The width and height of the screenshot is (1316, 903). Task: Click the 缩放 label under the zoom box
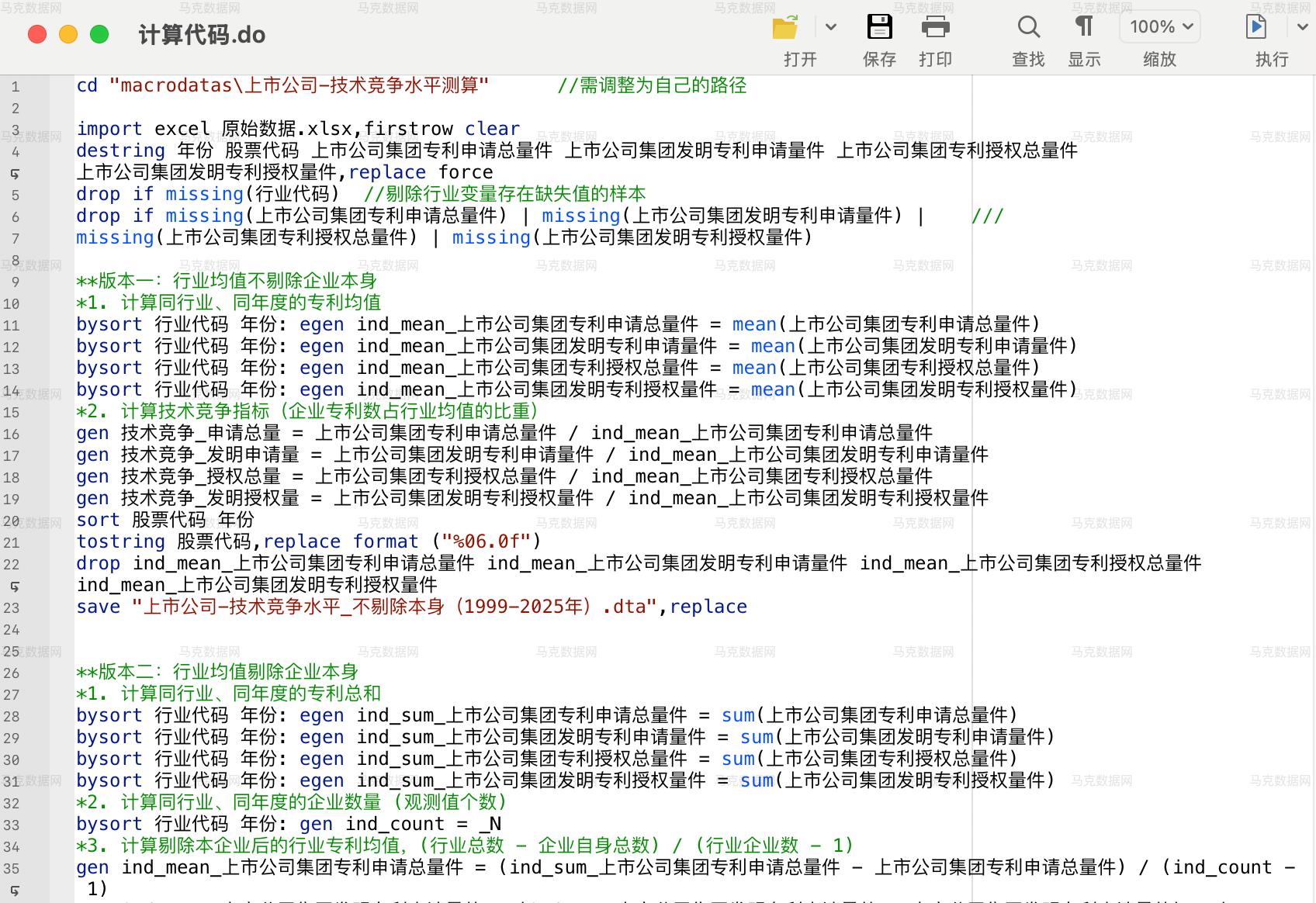click(x=1159, y=60)
